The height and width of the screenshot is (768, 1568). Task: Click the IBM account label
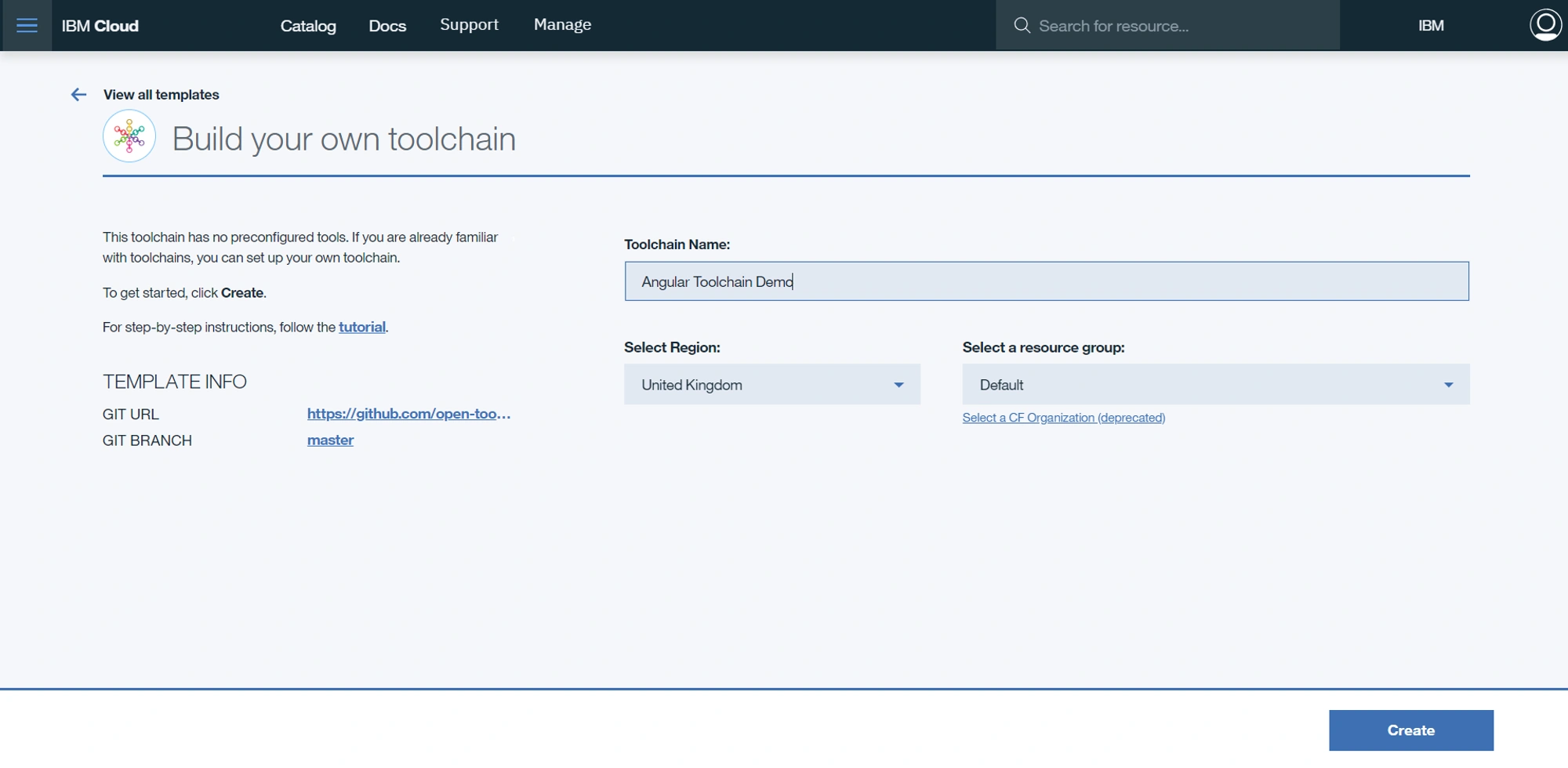(1431, 26)
